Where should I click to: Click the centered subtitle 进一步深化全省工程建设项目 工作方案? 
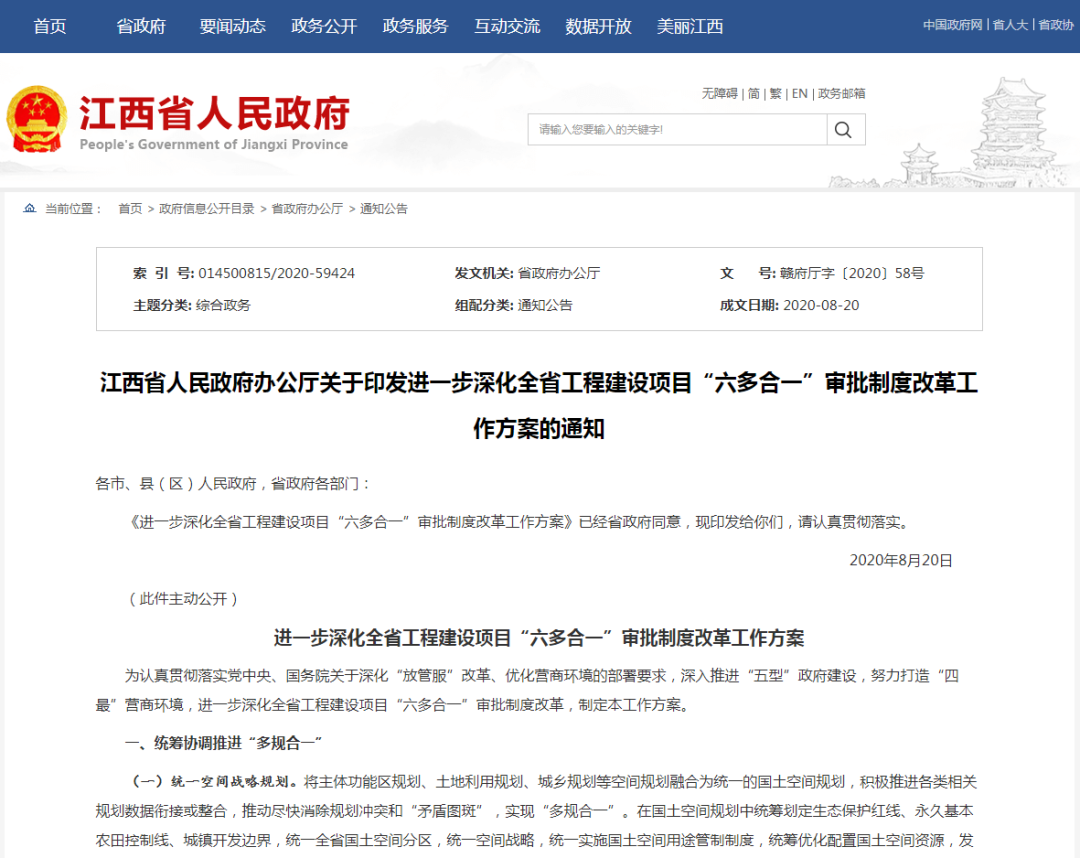pos(539,638)
